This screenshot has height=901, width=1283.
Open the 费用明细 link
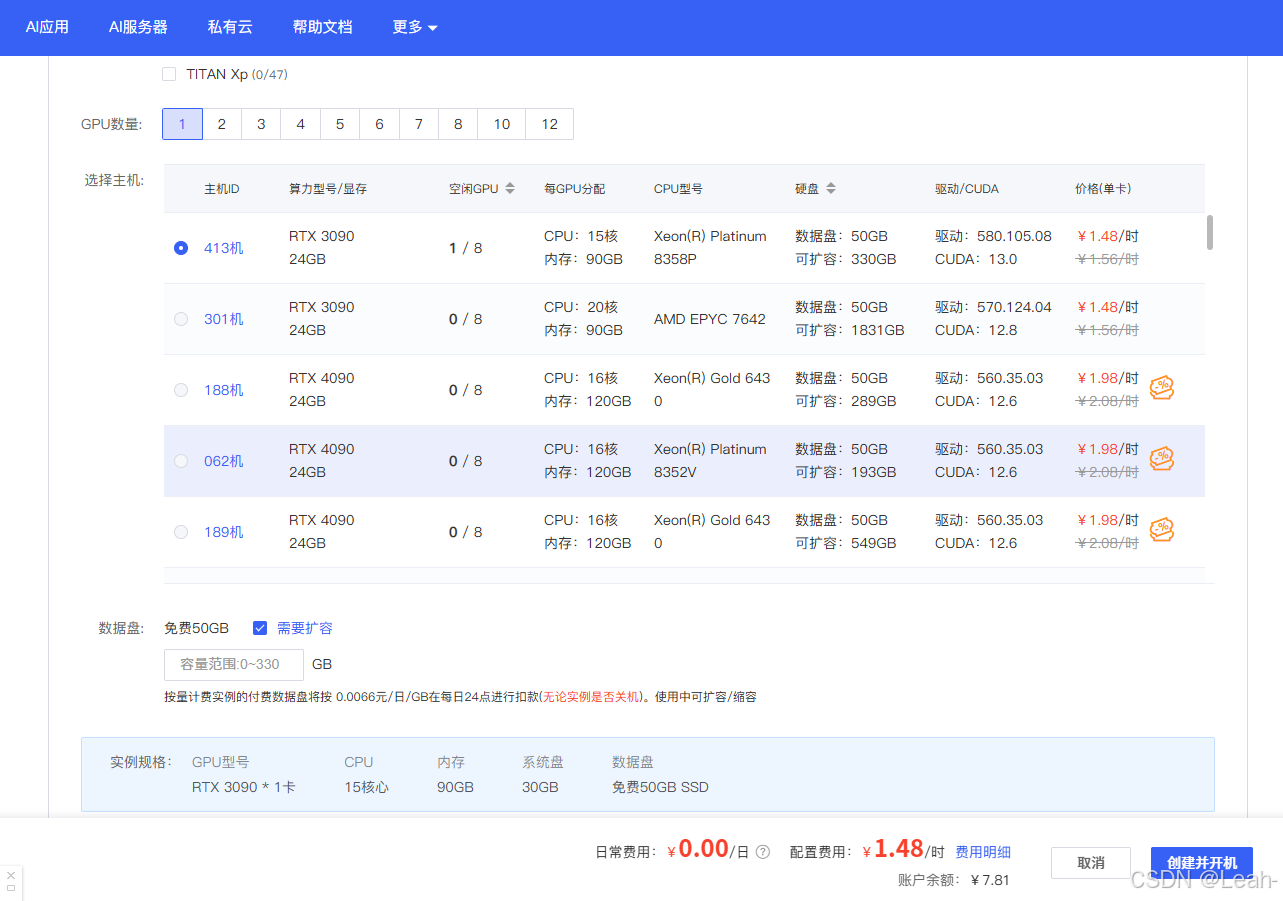click(983, 852)
